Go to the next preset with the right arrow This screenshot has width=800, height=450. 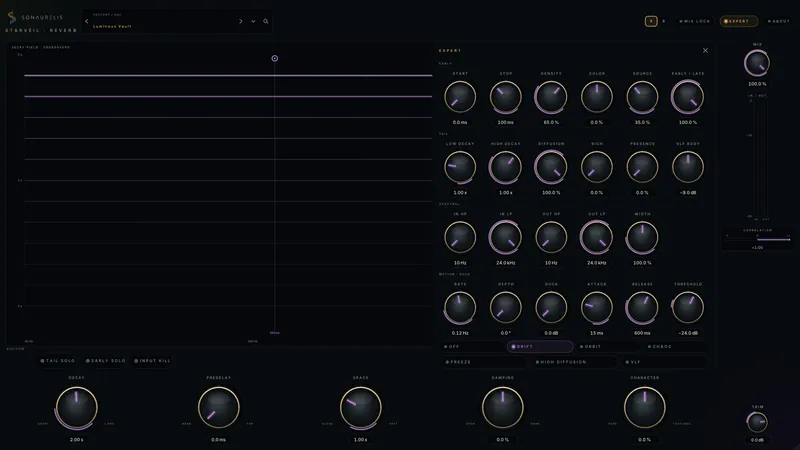click(x=241, y=21)
